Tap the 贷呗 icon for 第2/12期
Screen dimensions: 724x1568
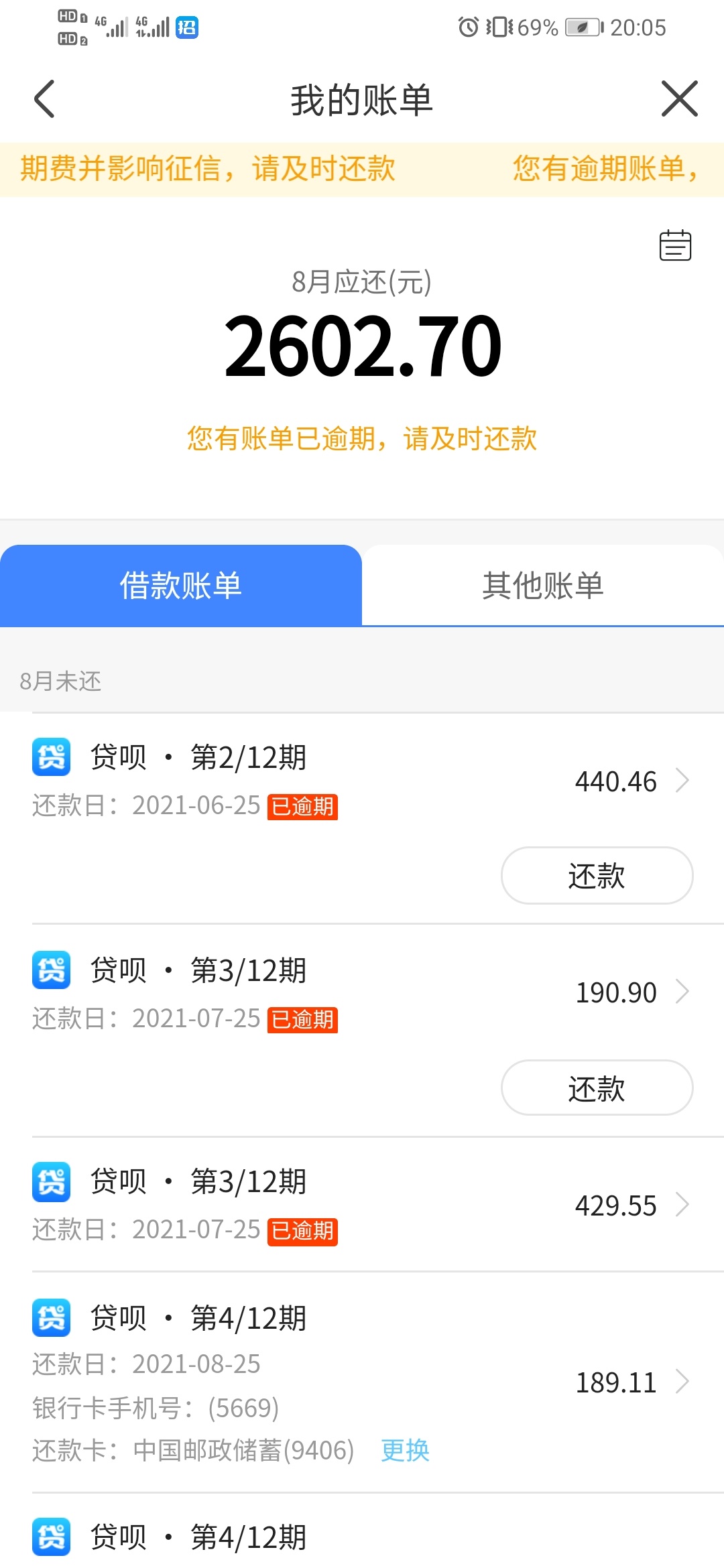point(52,757)
